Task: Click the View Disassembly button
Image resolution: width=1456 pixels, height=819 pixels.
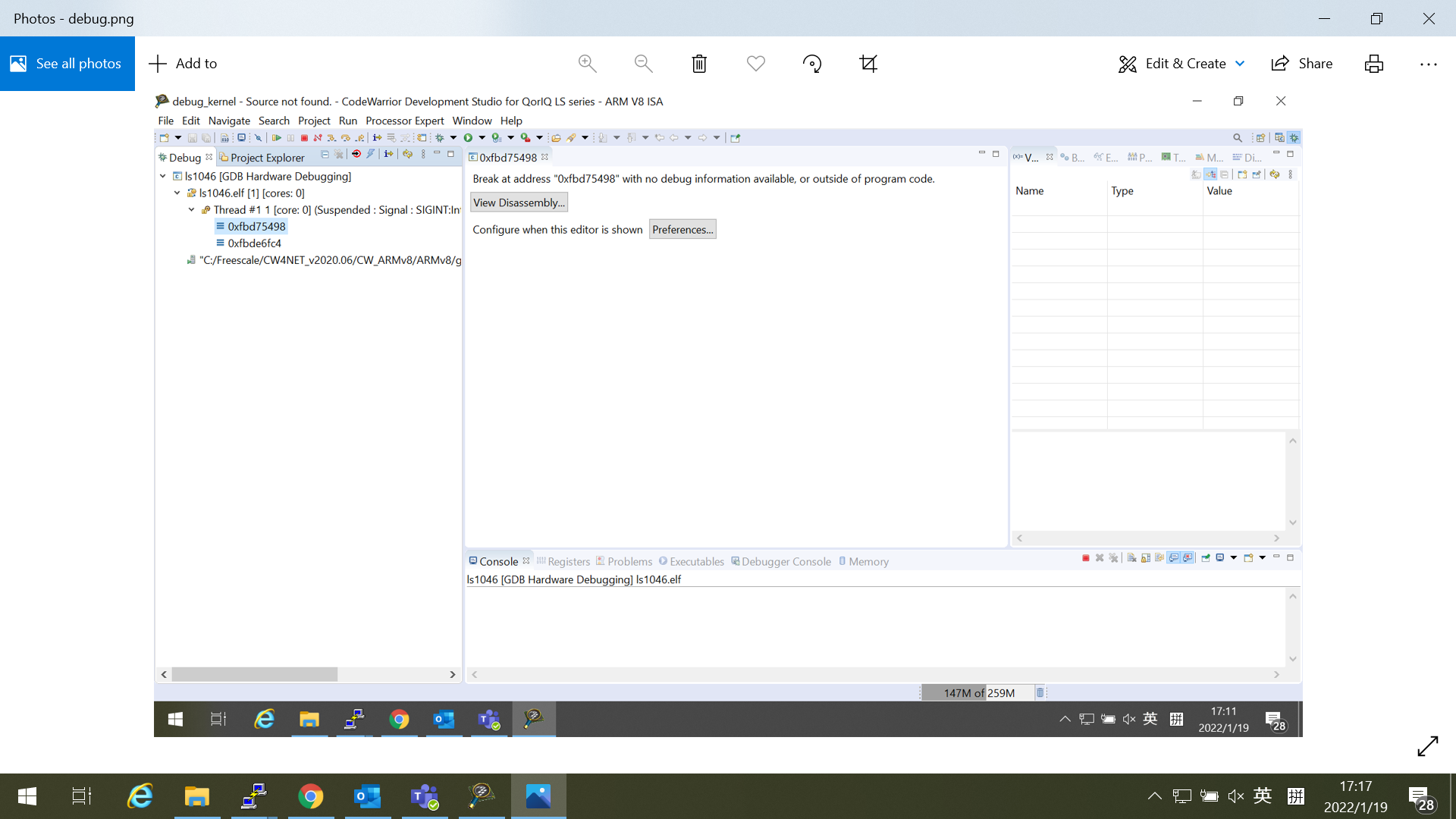Action: coord(519,202)
